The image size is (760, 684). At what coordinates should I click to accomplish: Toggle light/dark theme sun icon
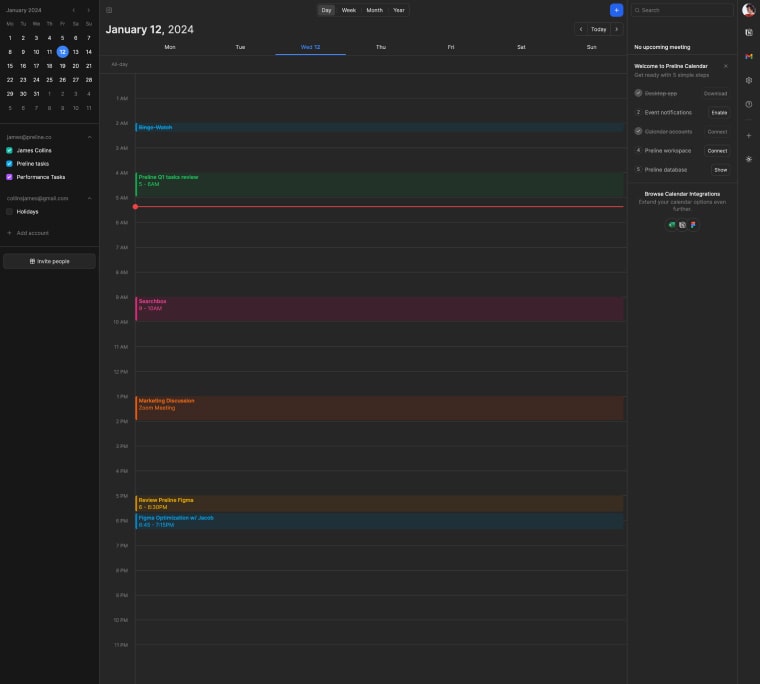pos(748,159)
